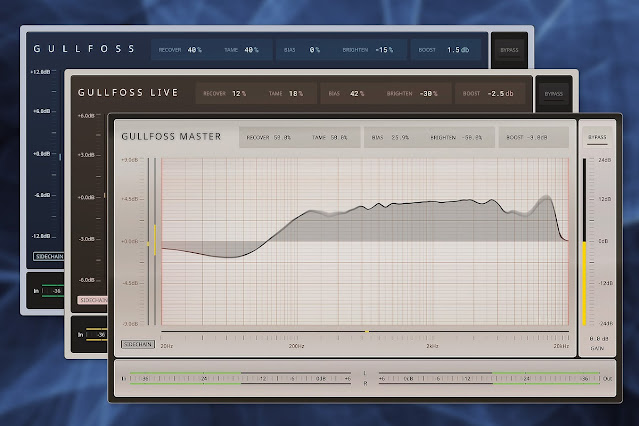Viewport: 639px width, 426px height.
Task: Click the Bypass button in Gullfoss Master
Action: coord(597,136)
